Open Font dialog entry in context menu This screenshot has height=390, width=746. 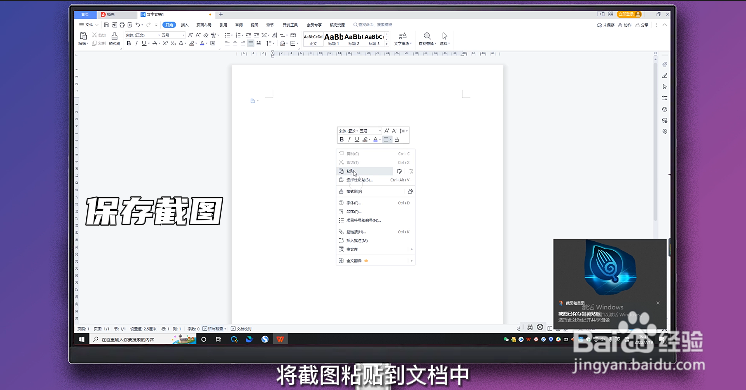pos(375,203)
